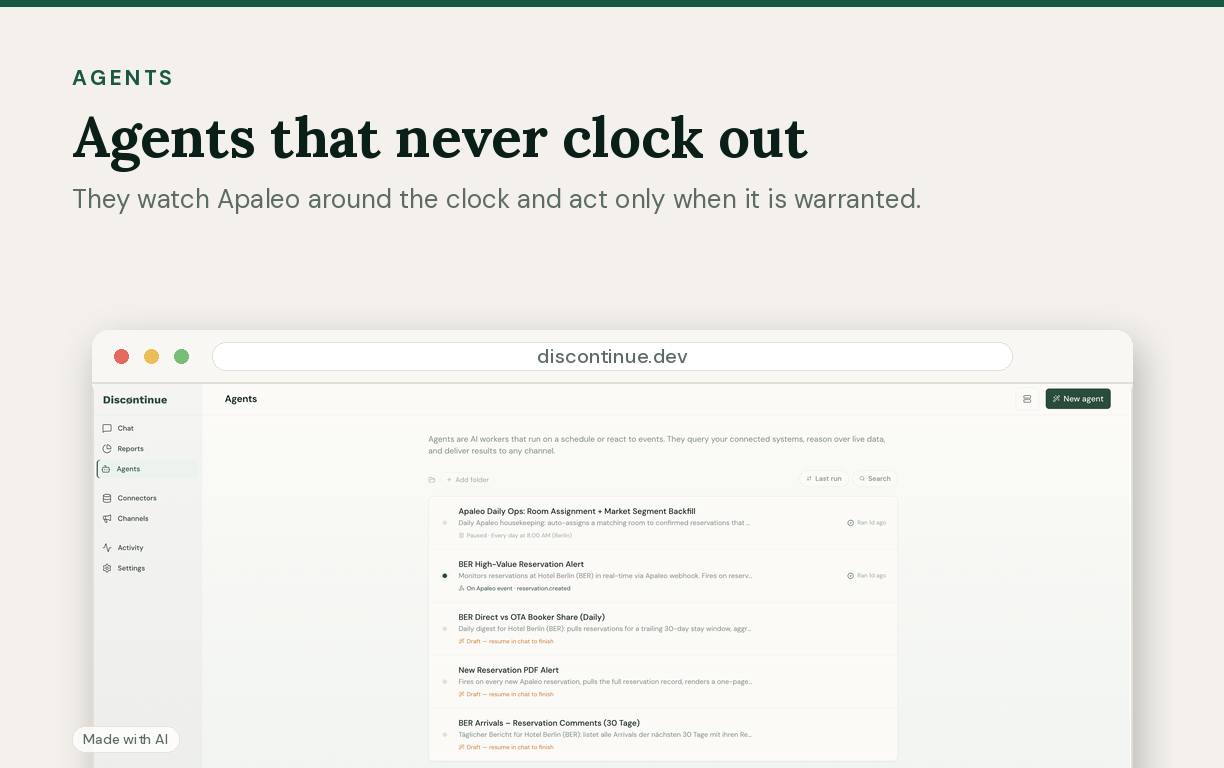
Task: Click Draft resume link under BER Arrivals
Action: coord(506,747)
